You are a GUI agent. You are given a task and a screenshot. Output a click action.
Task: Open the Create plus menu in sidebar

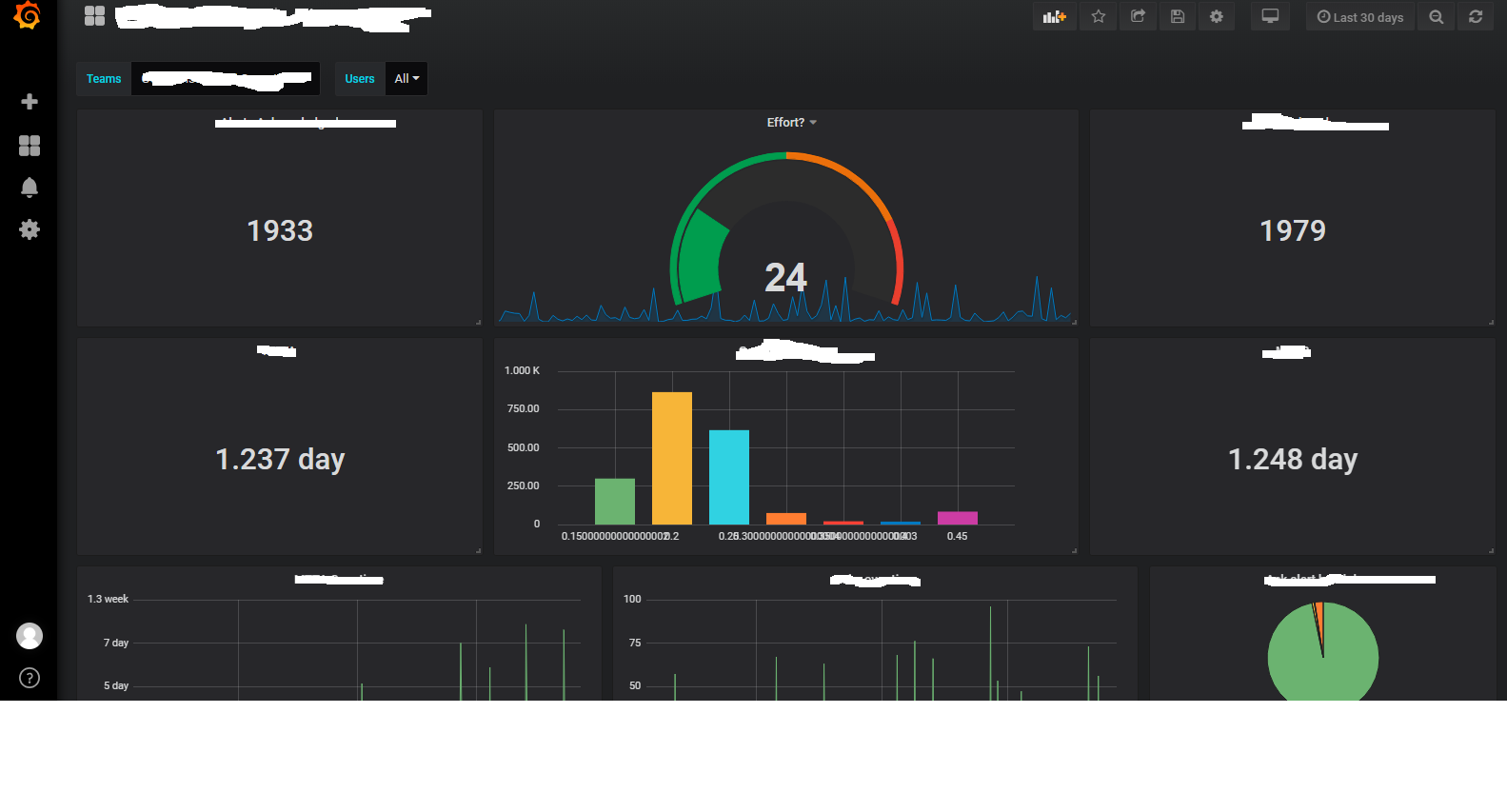(x=30, y=102)
